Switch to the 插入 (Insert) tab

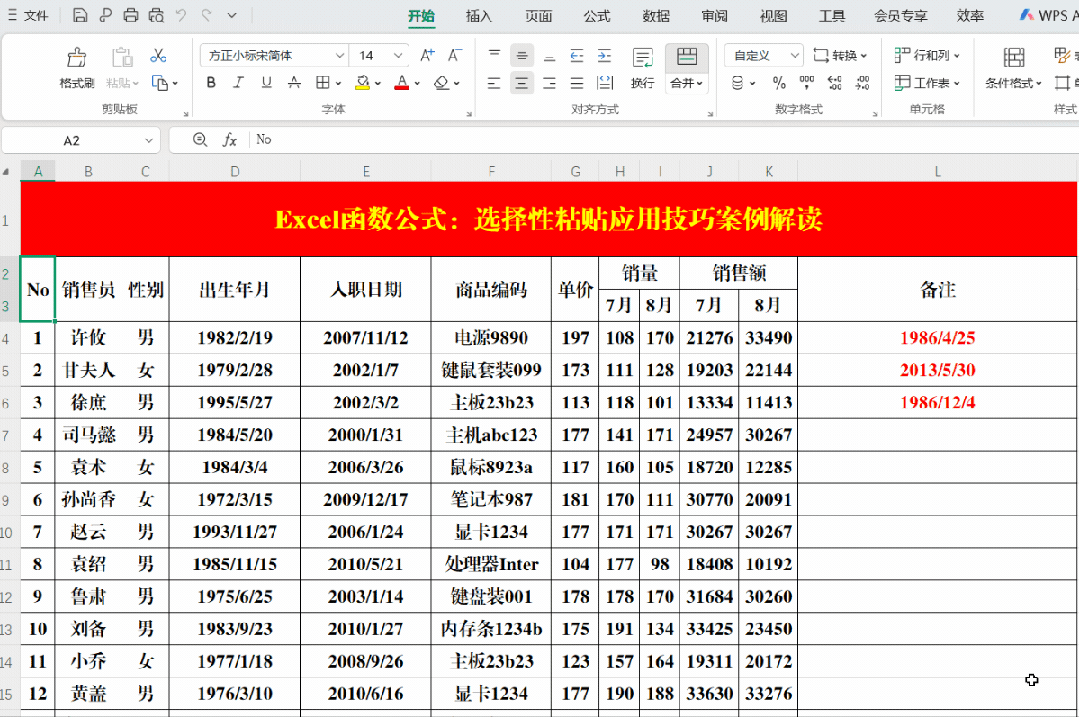[479, 16]
